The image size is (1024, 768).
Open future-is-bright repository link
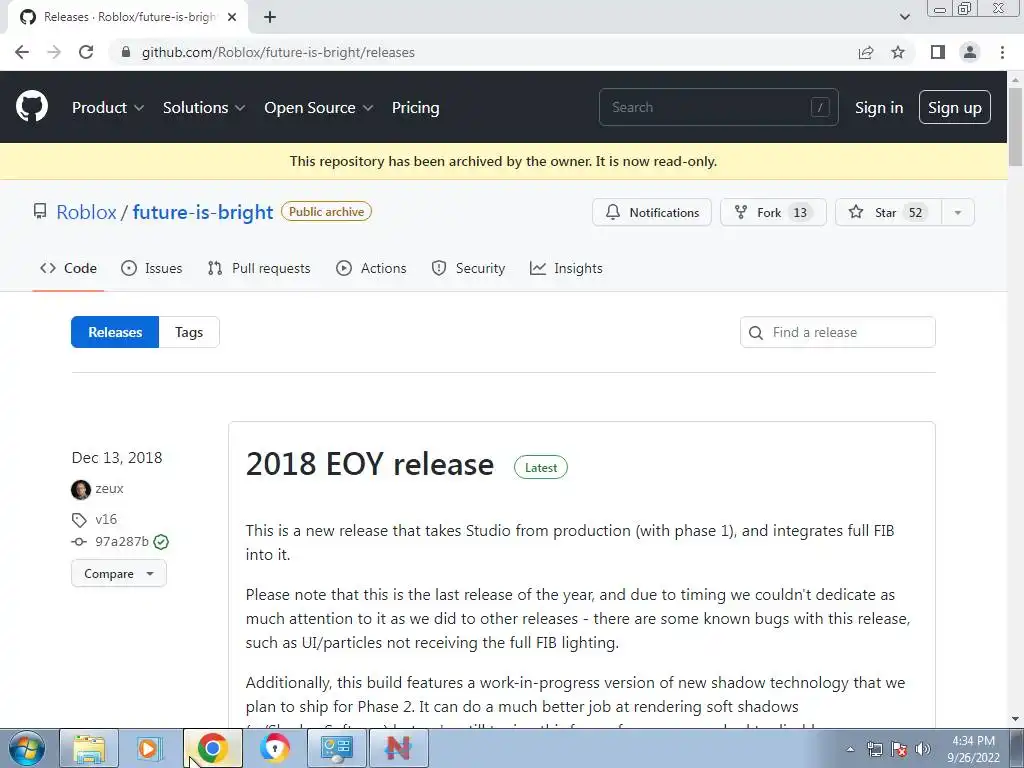pos(202,212)
